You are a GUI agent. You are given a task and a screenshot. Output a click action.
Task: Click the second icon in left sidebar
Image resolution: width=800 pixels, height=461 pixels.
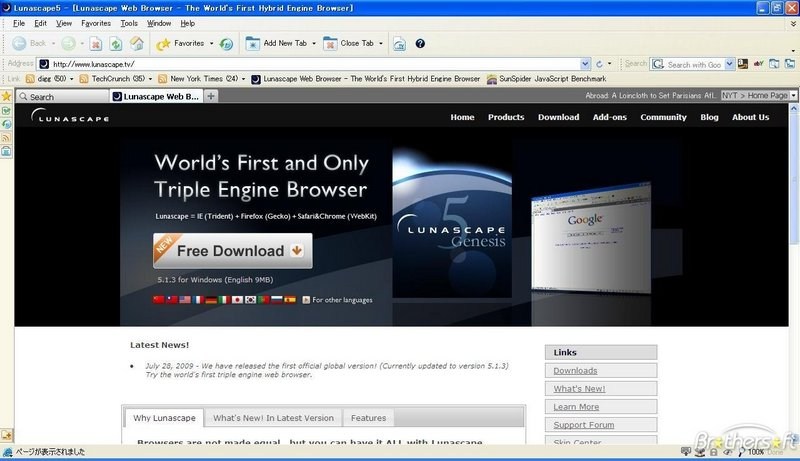[x=6, y=110]
